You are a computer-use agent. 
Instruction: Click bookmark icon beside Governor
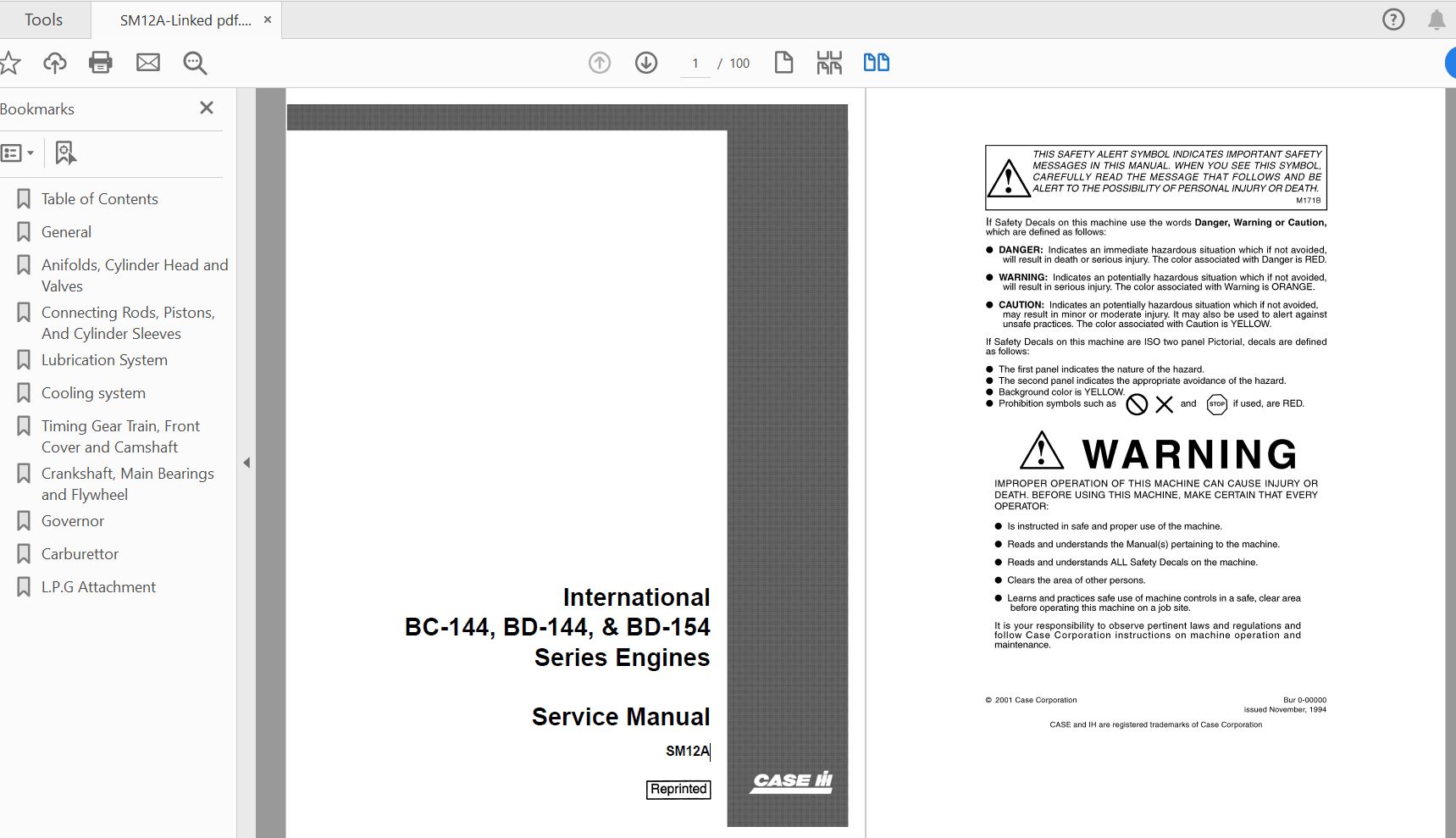[24, 521]
